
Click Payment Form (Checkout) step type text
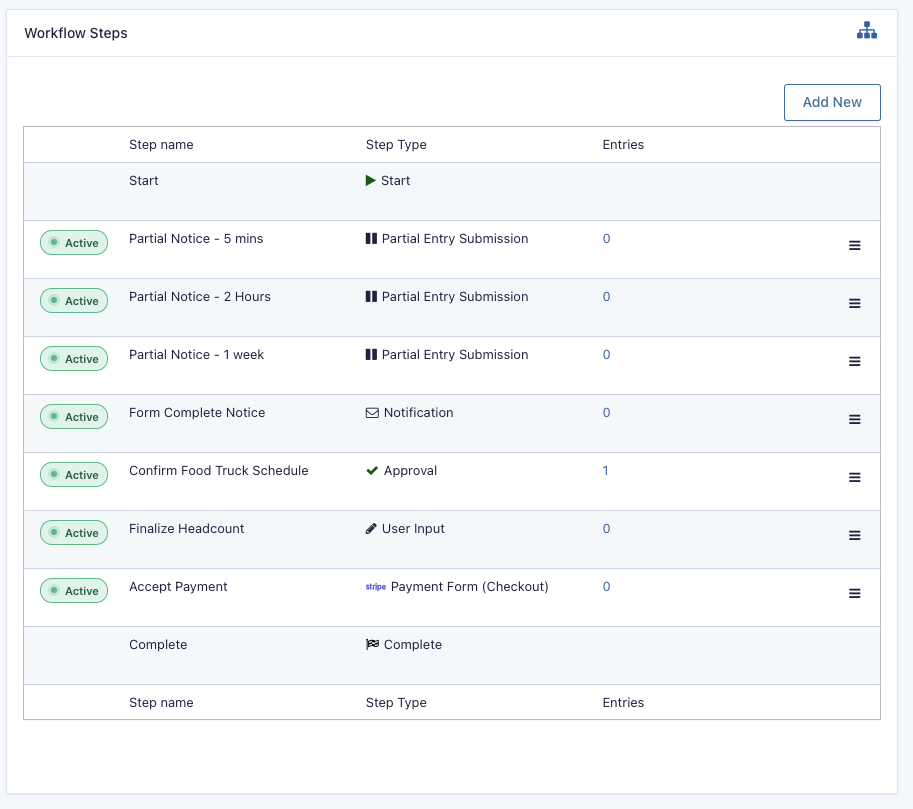pyautogui.click(x=469, y=587)
